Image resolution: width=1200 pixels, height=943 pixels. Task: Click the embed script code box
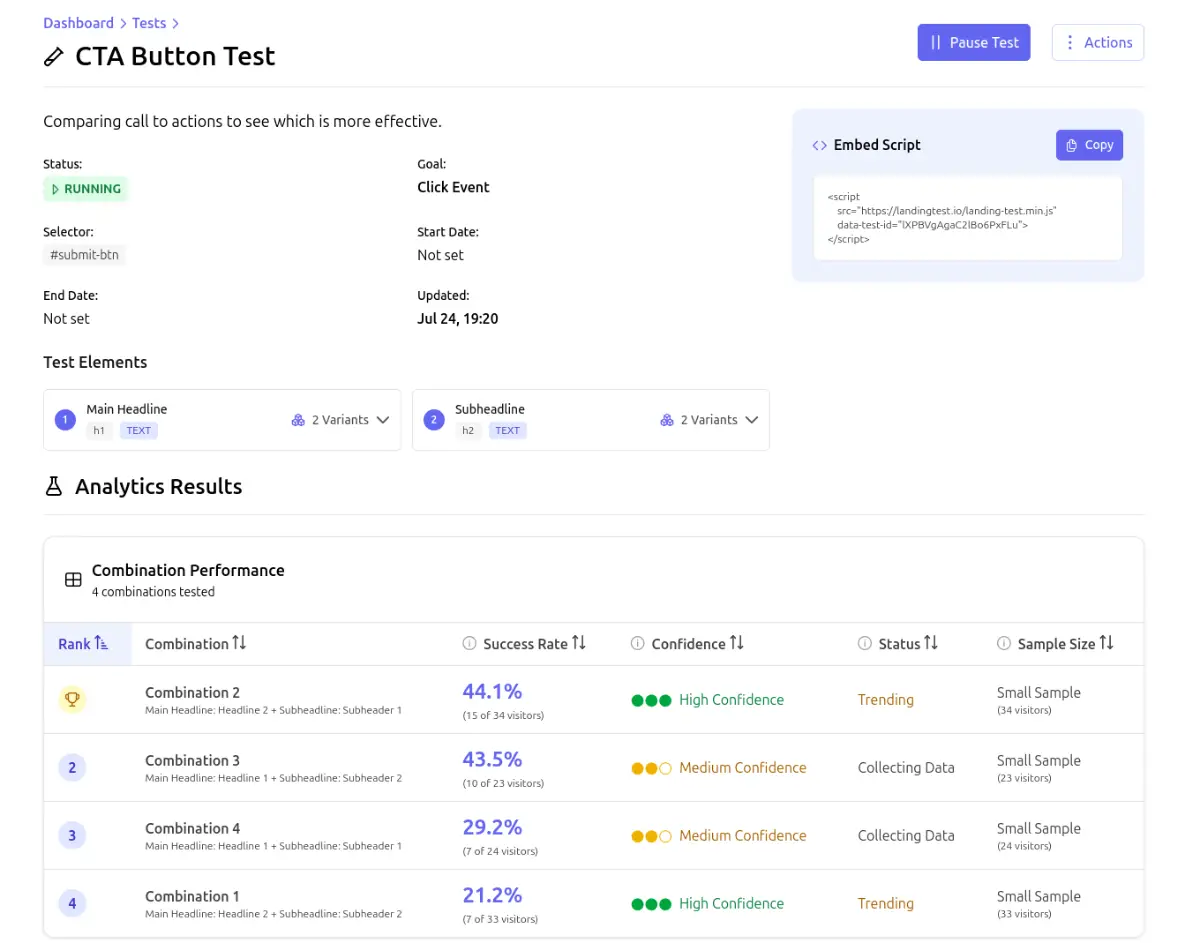[x=967, y=218]
